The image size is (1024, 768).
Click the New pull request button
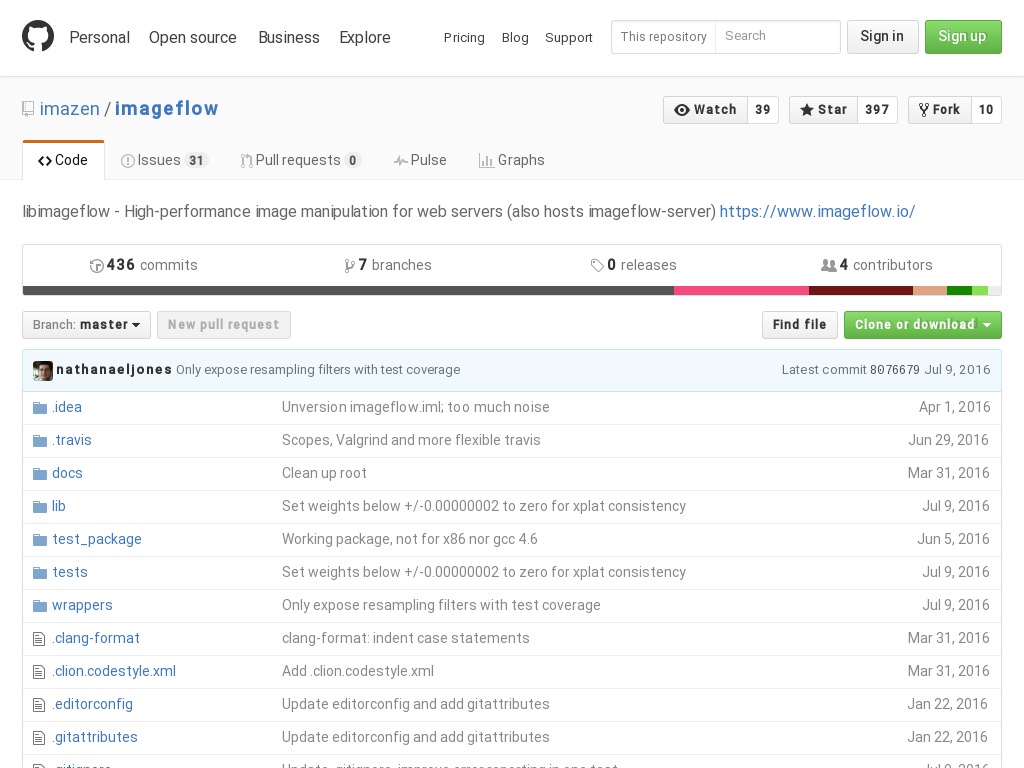click(223, 325)
